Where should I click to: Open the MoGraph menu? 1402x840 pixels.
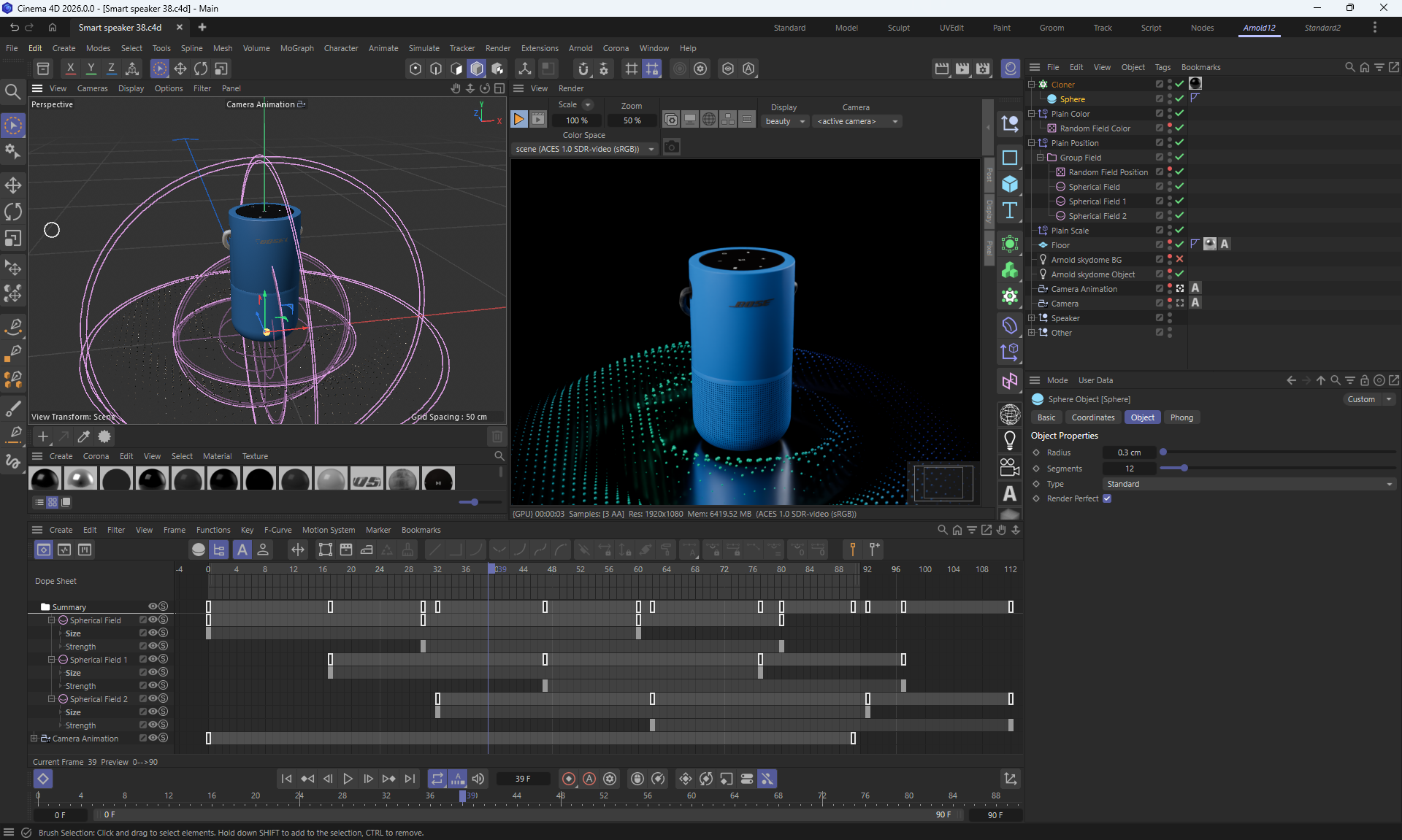[296, 48]
